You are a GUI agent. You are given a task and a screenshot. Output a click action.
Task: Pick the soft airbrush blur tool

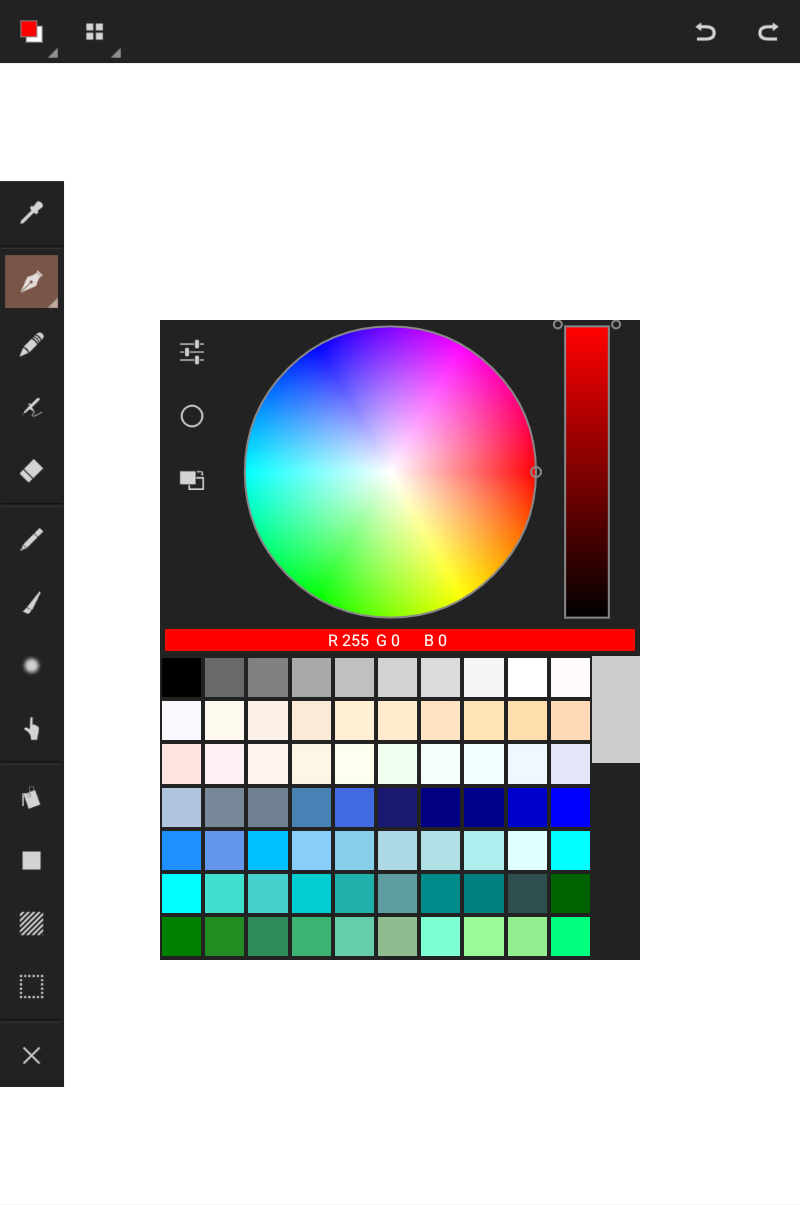click(x=32, y=665)
